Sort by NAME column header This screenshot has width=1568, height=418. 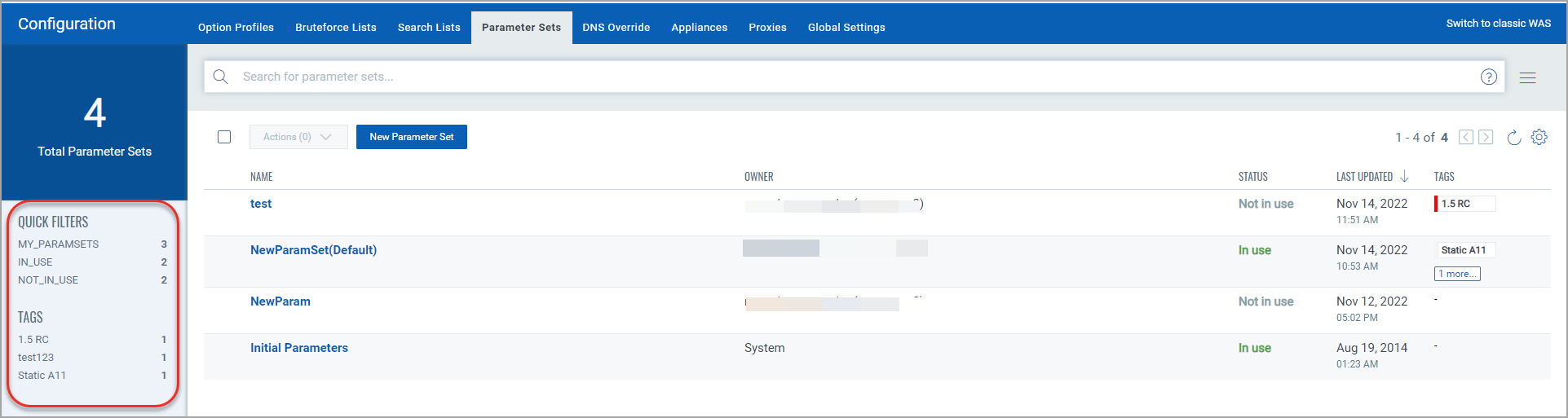pyautogui.click(x=262, y=177)
